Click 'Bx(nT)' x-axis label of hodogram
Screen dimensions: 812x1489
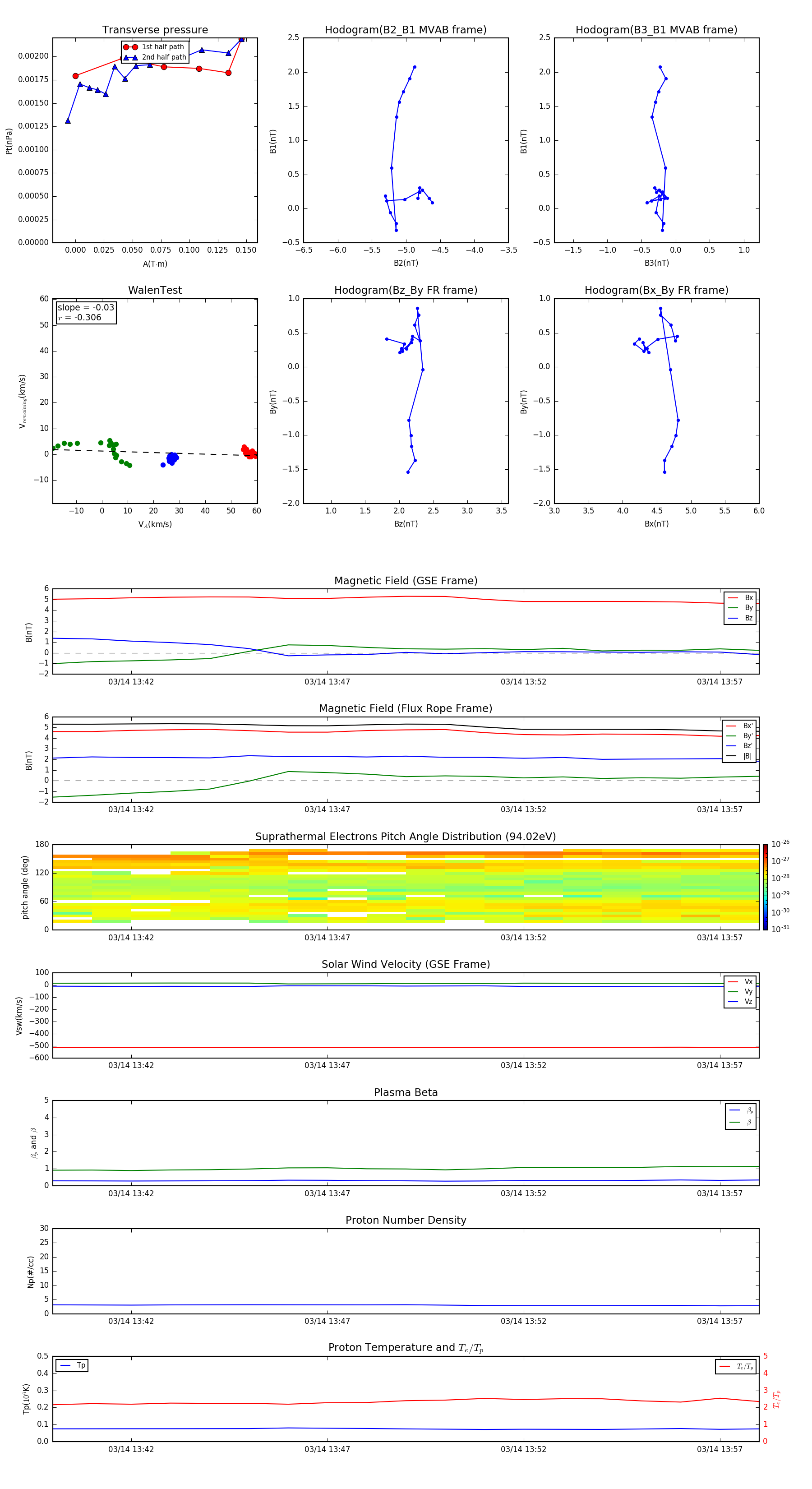coord(656,524)
